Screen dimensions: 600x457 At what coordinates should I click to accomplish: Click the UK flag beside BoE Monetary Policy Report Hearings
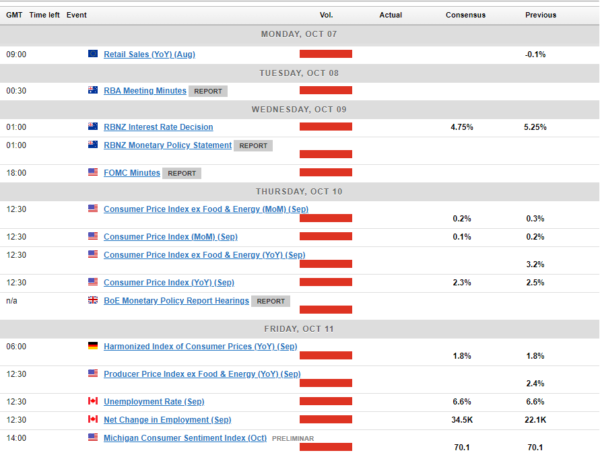point(93,300)
